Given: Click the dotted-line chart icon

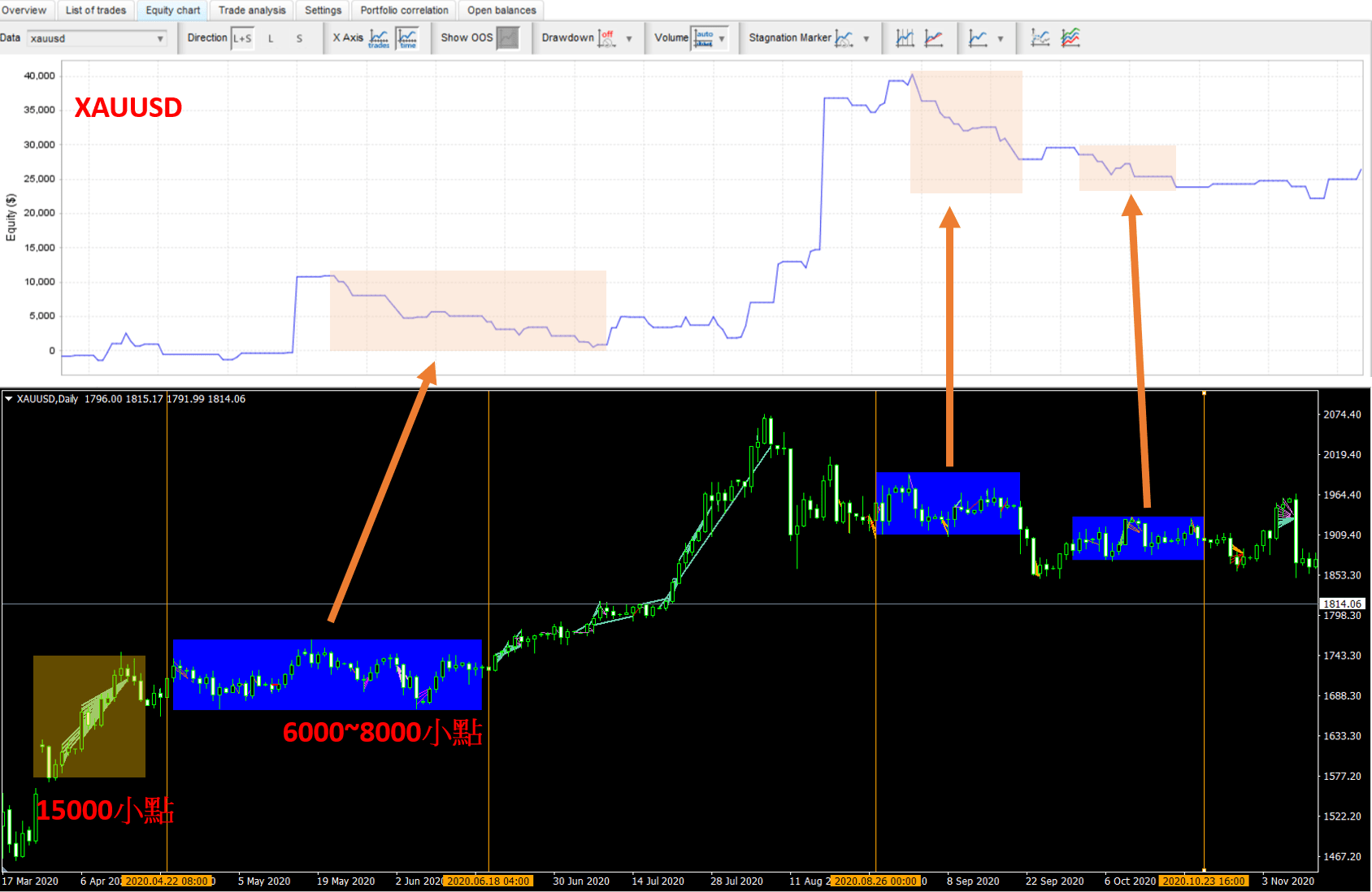Looking at the screenshot, I should (x=1040, y=38).
